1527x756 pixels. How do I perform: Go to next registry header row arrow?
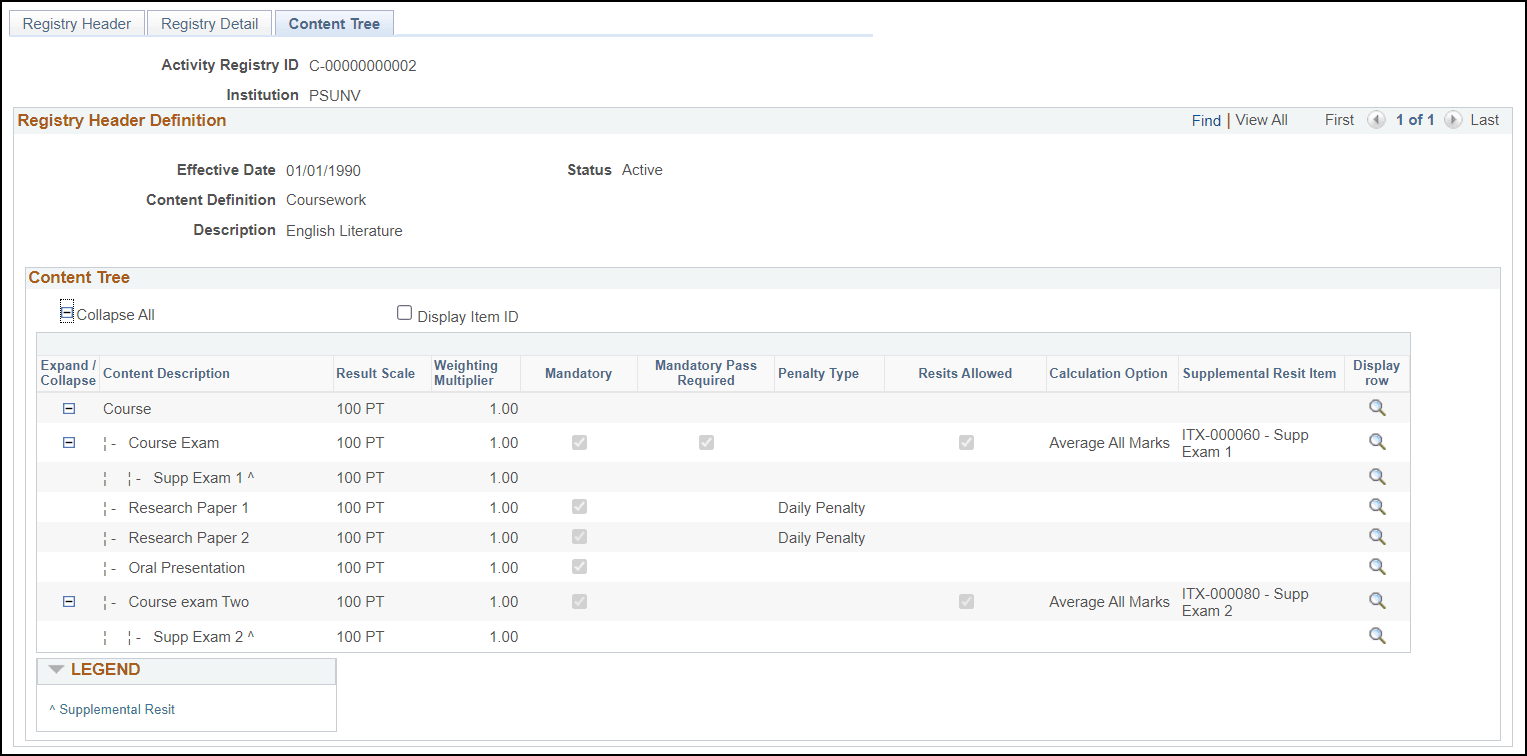tap(1453, 120)
